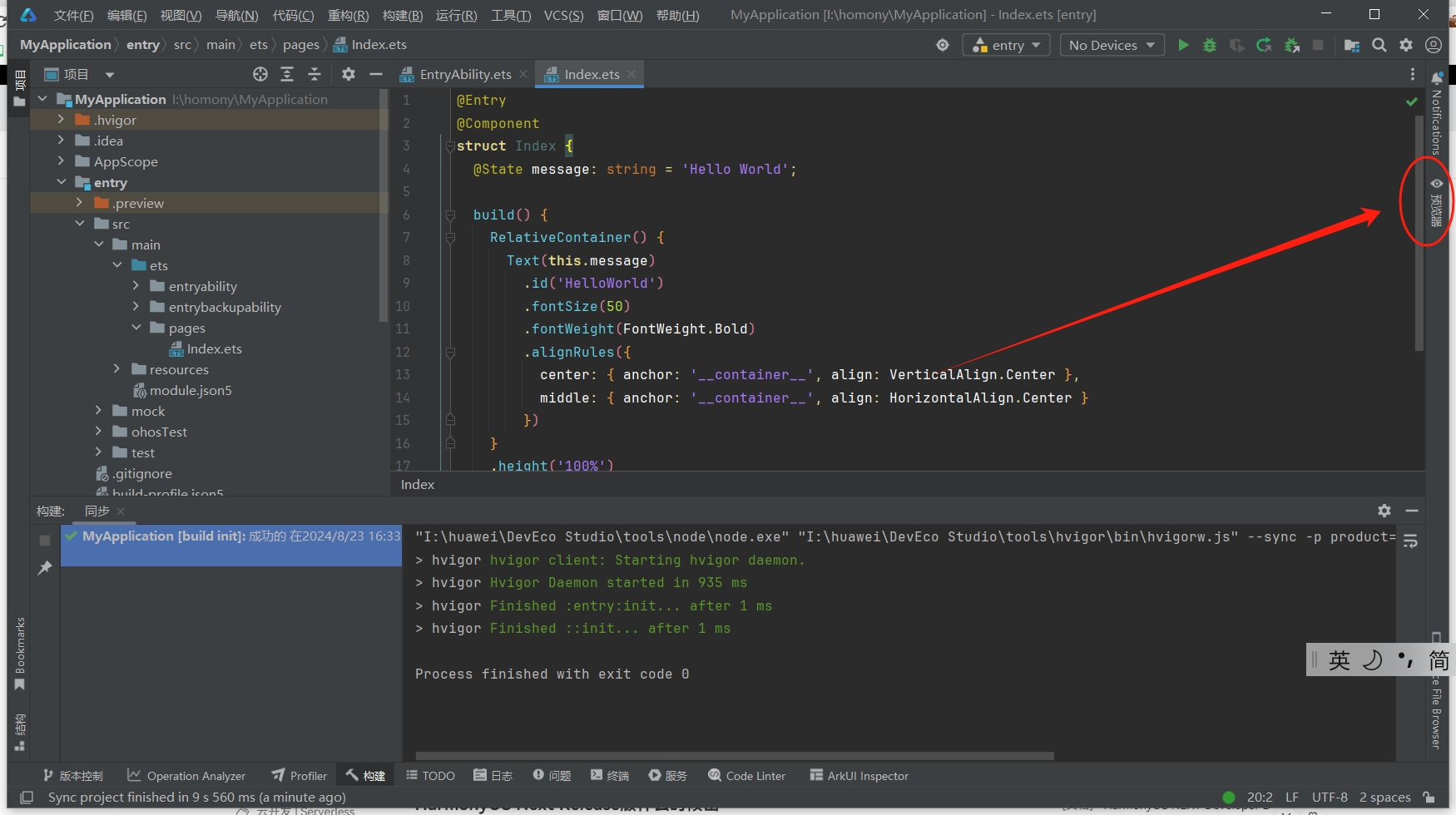Viewport: 1456px width, 815px height.
Task: Select opened file with the locate crosshair icon
Action: pos(260,74)
